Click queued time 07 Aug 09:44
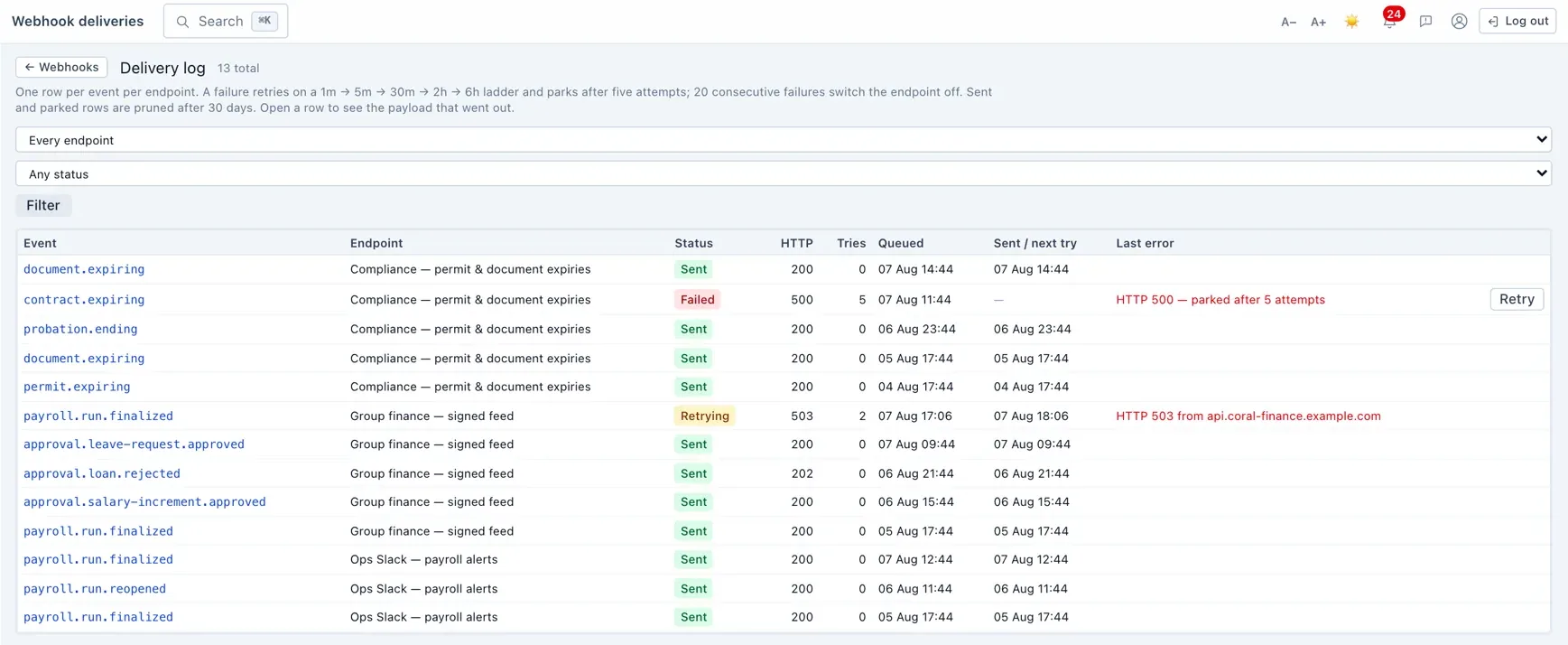 (916, 444)
